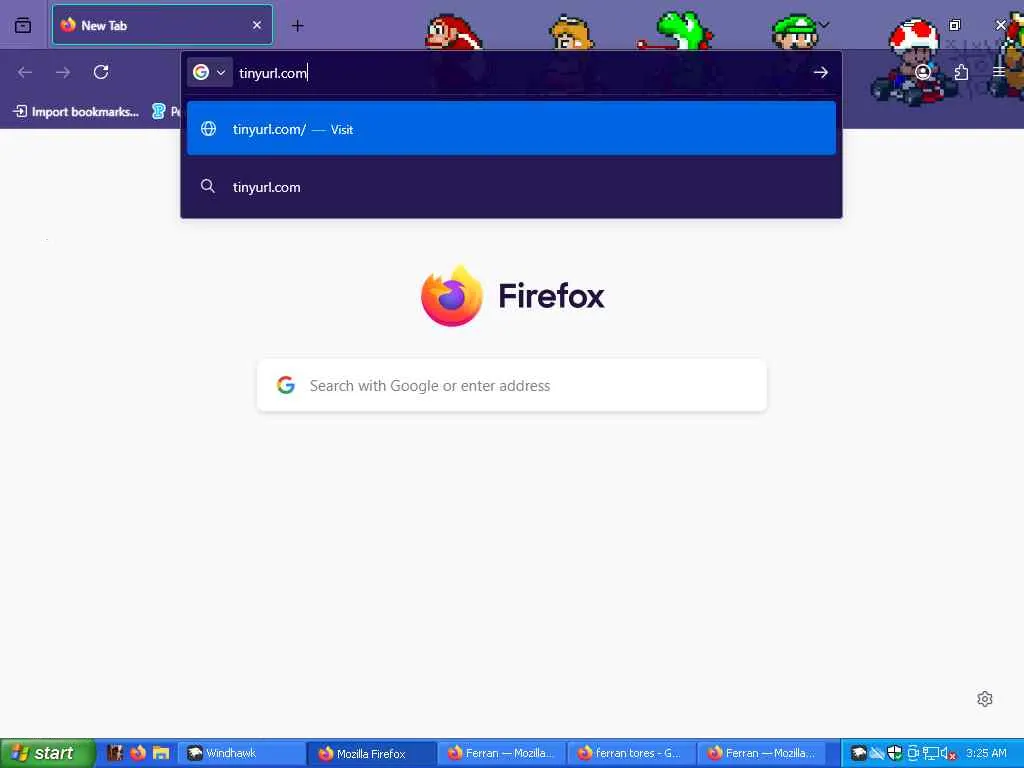Screen dimensions: 1024x768
Task: Click the muted volume tray icon
Action: click(948, 754)
